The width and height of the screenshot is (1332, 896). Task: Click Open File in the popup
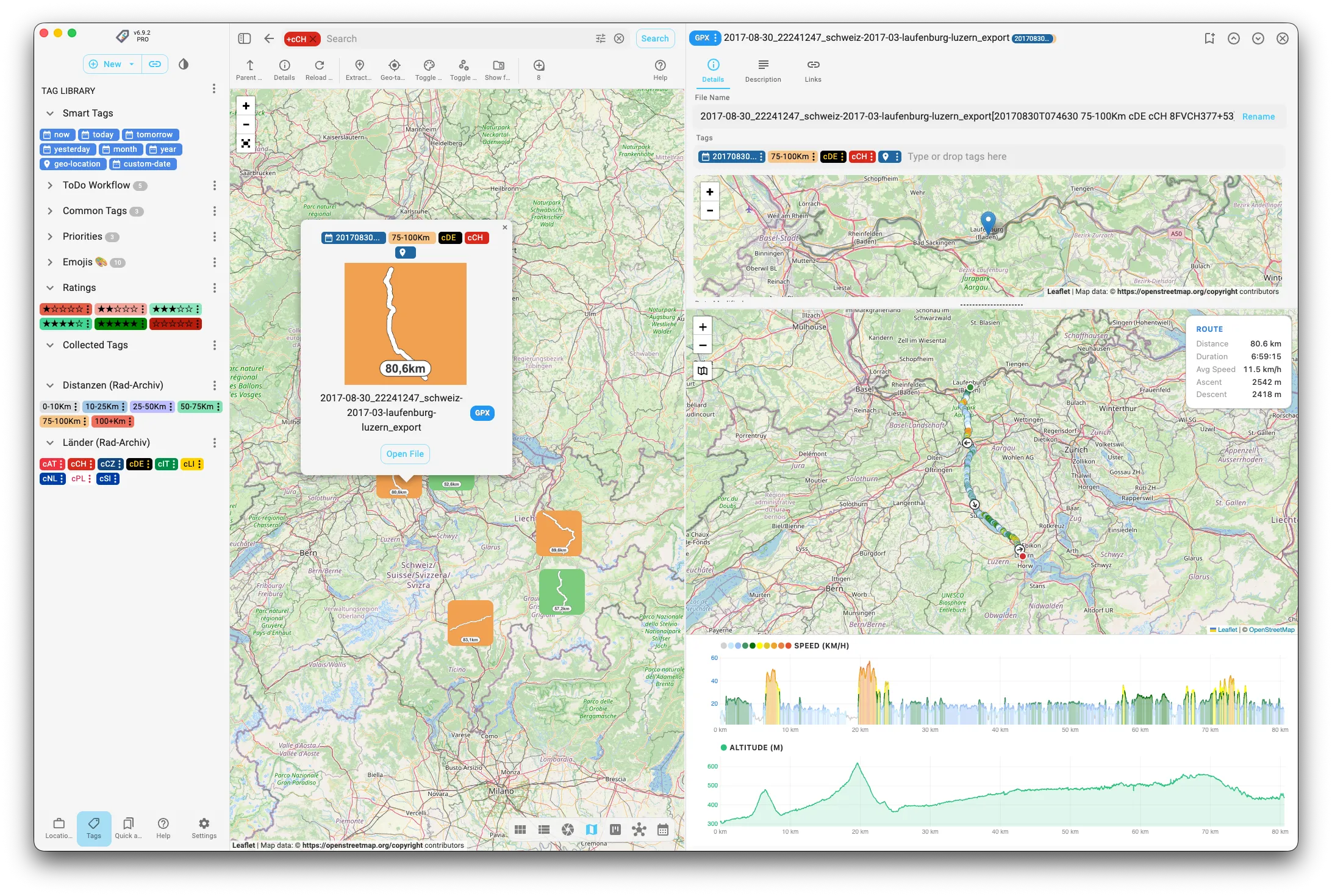pyautogui.click(x=404, y=454)
